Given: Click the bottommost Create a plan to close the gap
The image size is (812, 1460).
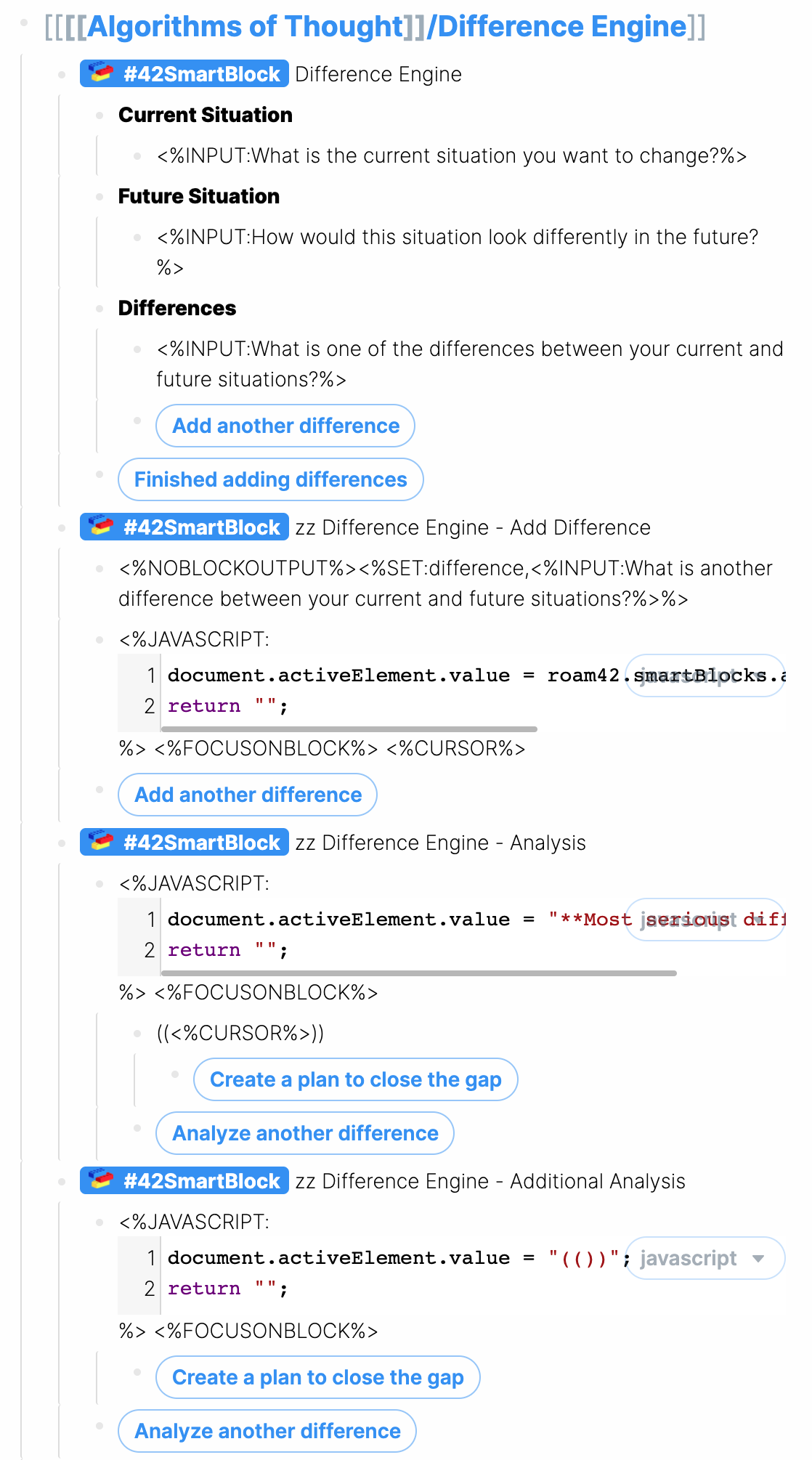Looking at the screenshot, I should (x=317, y=1376).
